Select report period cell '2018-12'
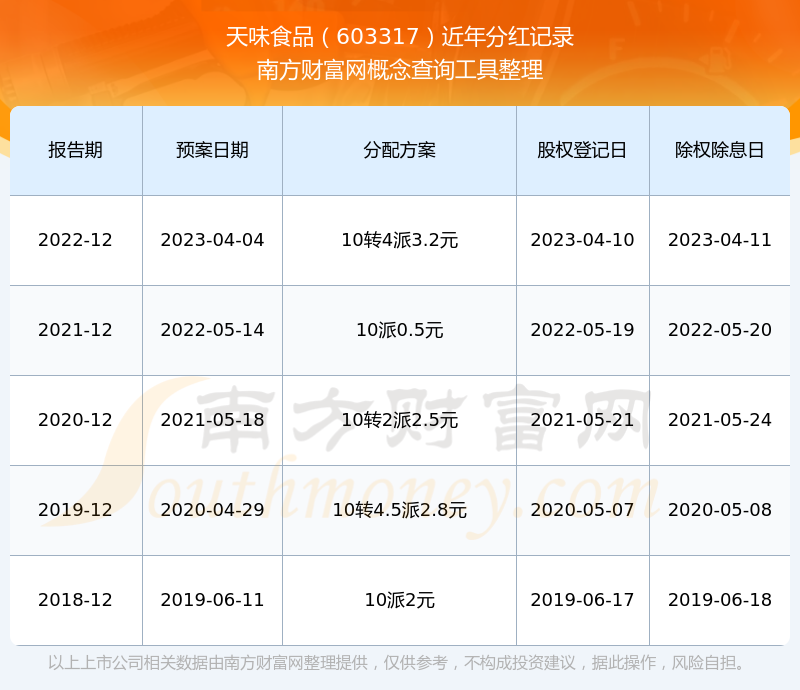800x690 pixels. click(x=76, y=600)
